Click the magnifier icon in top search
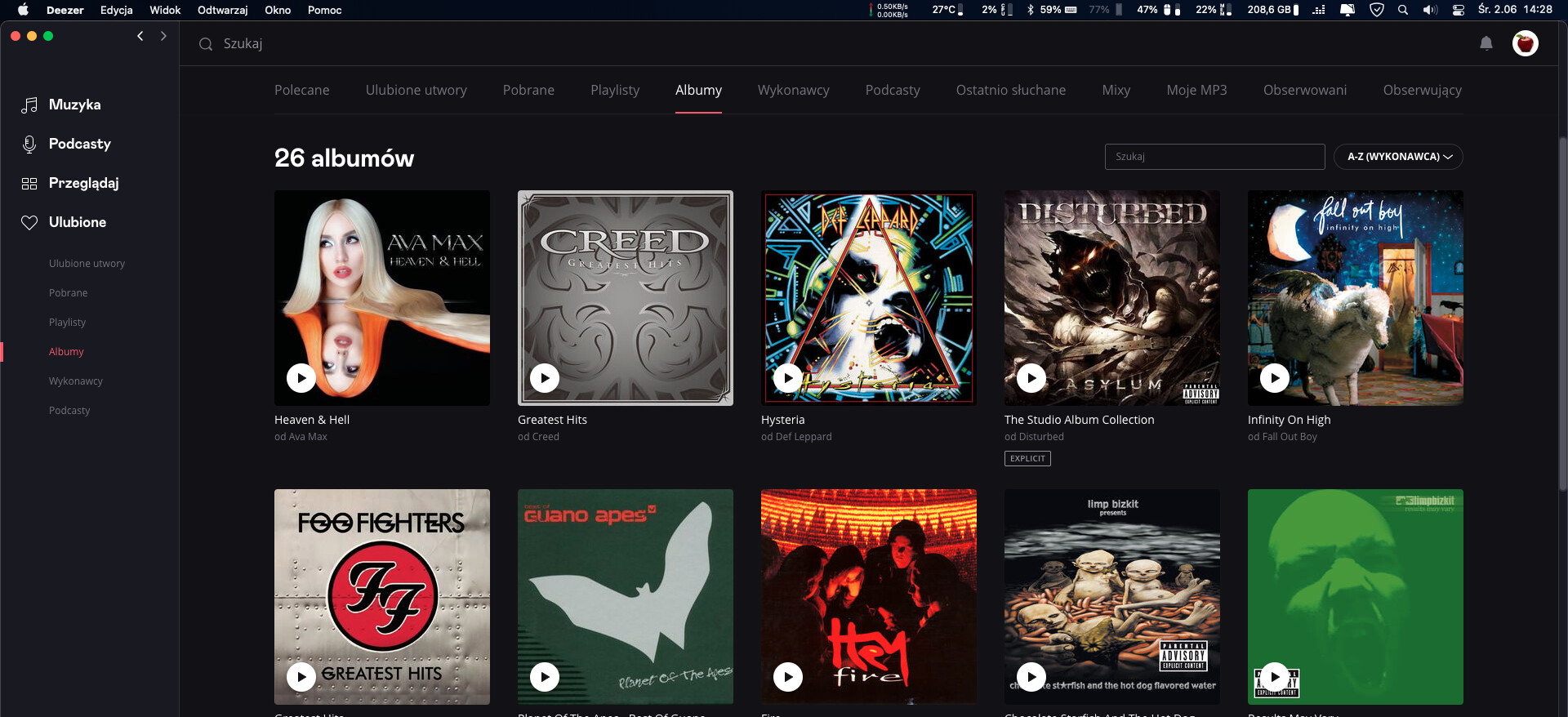1568x717 pixels. [206, 44]
